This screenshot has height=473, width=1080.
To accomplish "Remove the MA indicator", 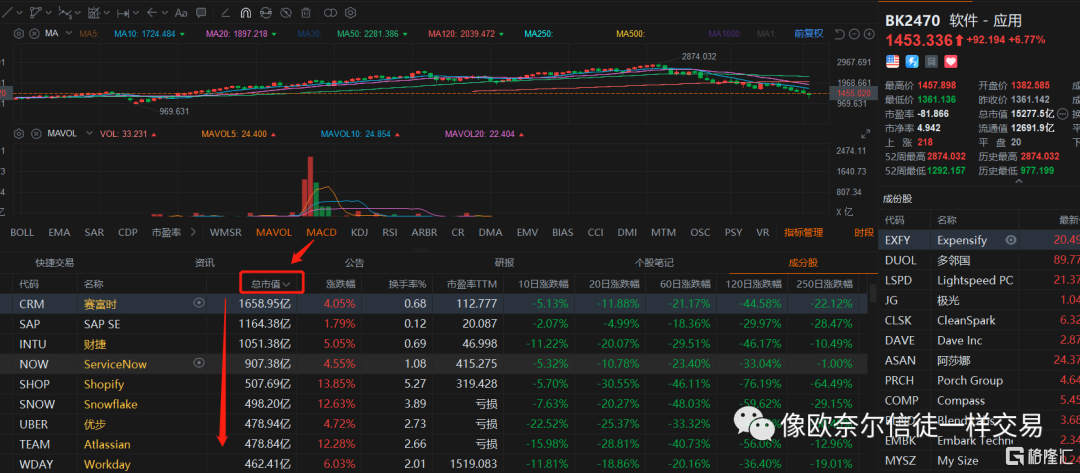I will 33,33.
